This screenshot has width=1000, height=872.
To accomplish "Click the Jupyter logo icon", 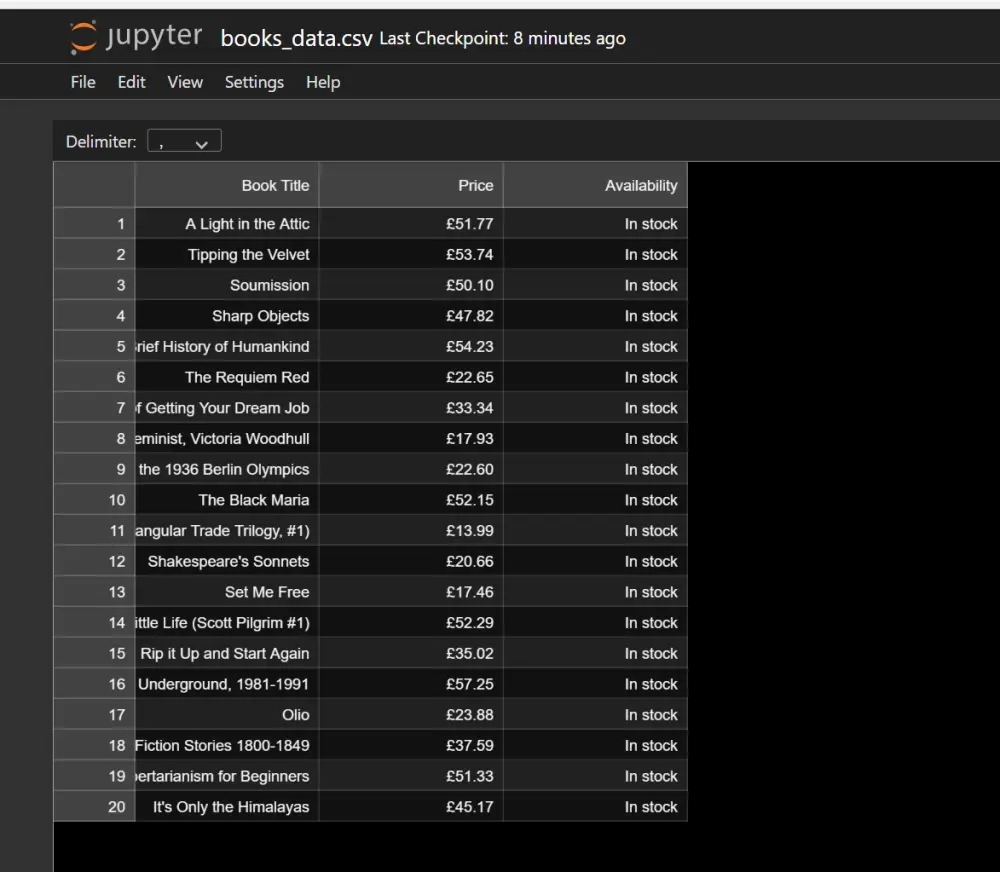I will point(84,37).
